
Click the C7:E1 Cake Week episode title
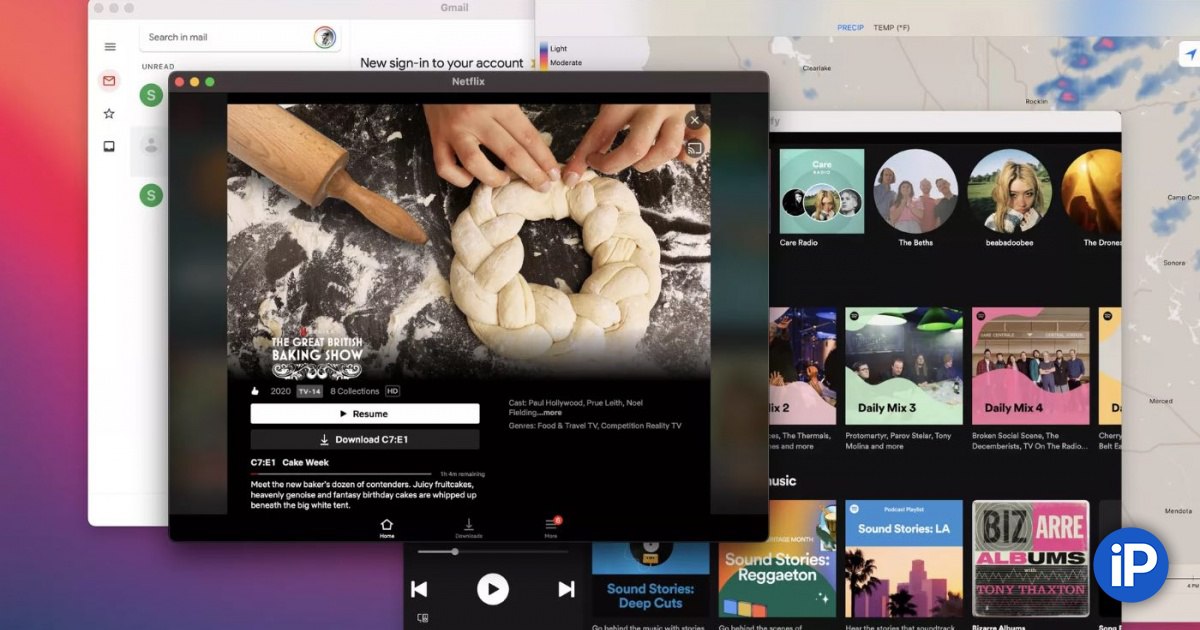[290, 462]
